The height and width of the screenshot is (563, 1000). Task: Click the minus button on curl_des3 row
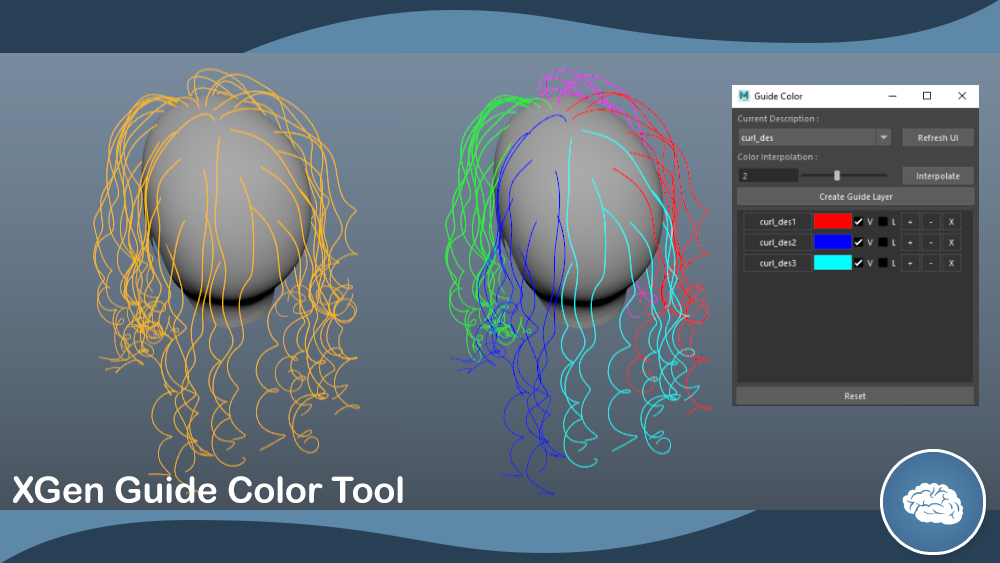click(931, 263)
